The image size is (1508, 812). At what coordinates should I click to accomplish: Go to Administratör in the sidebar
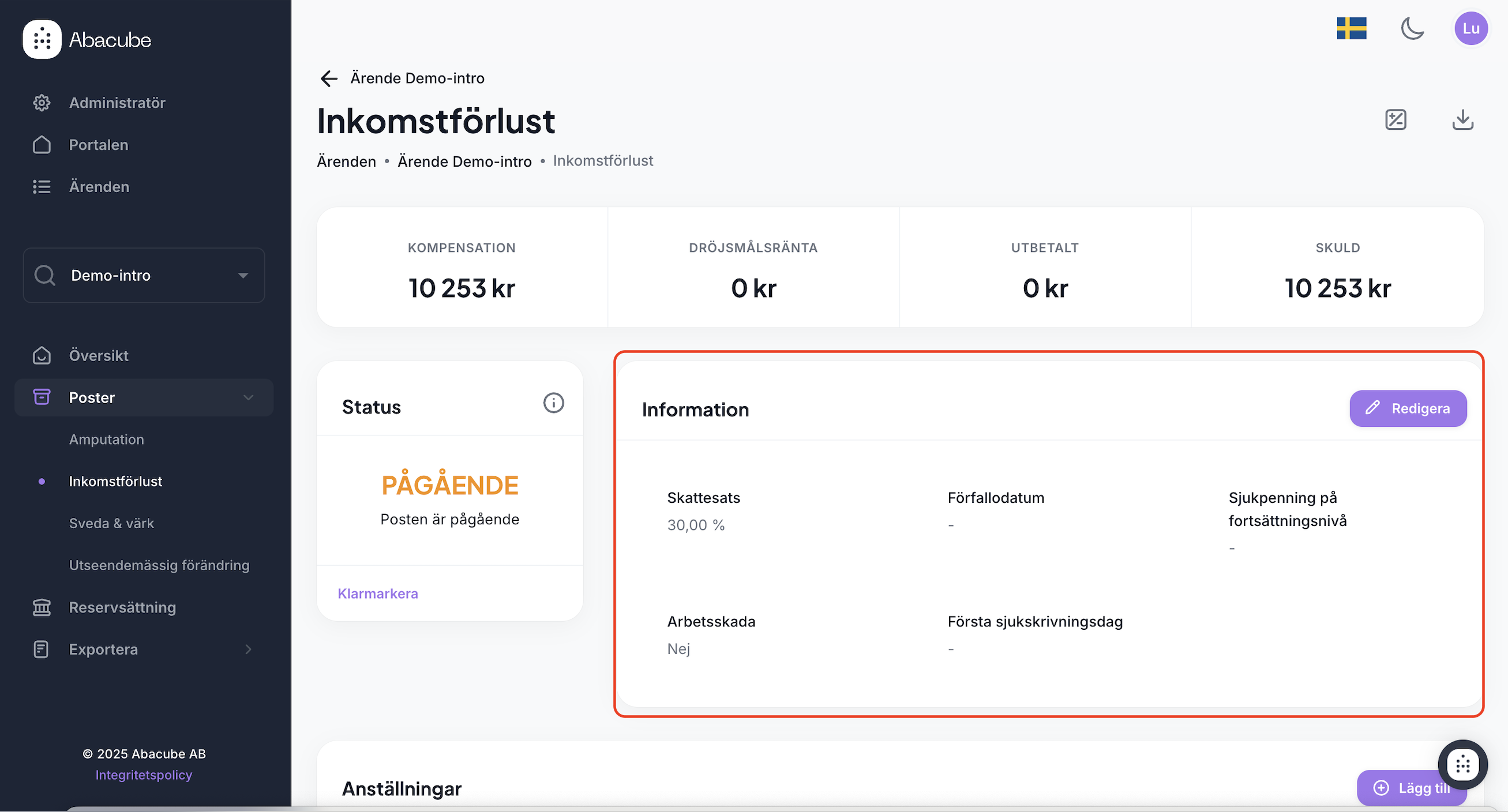click(x=117, y=103)
